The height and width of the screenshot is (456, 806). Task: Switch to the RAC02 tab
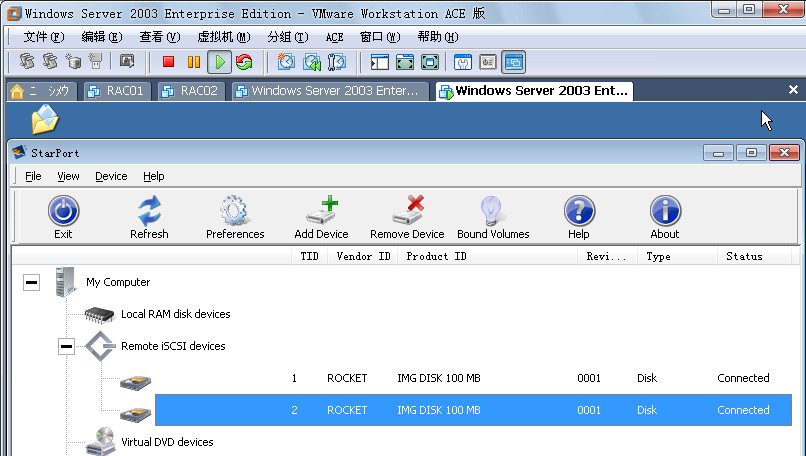click(x=191, y=92)
